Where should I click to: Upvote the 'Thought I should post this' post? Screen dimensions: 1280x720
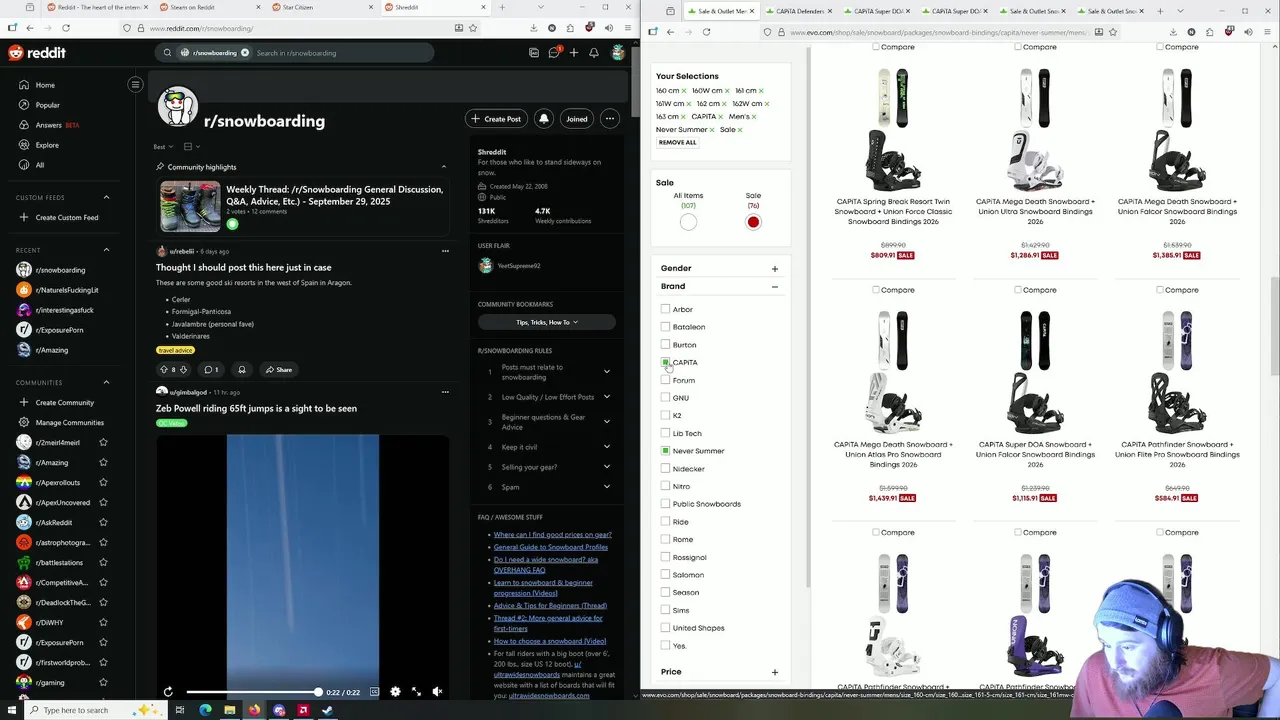164,370
